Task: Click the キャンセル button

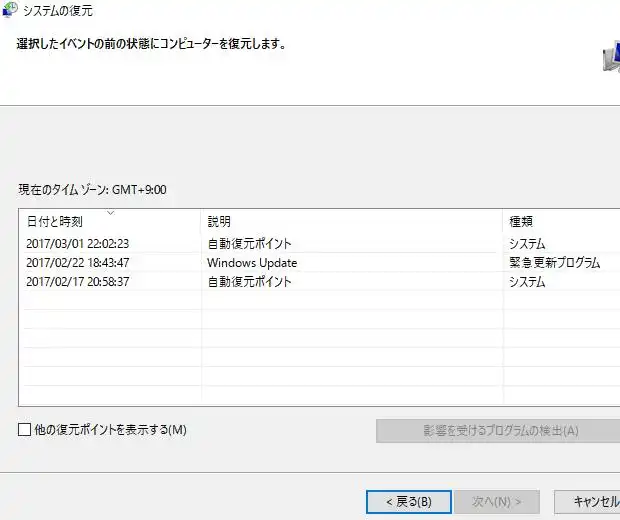Action: [x=588, y=502]
